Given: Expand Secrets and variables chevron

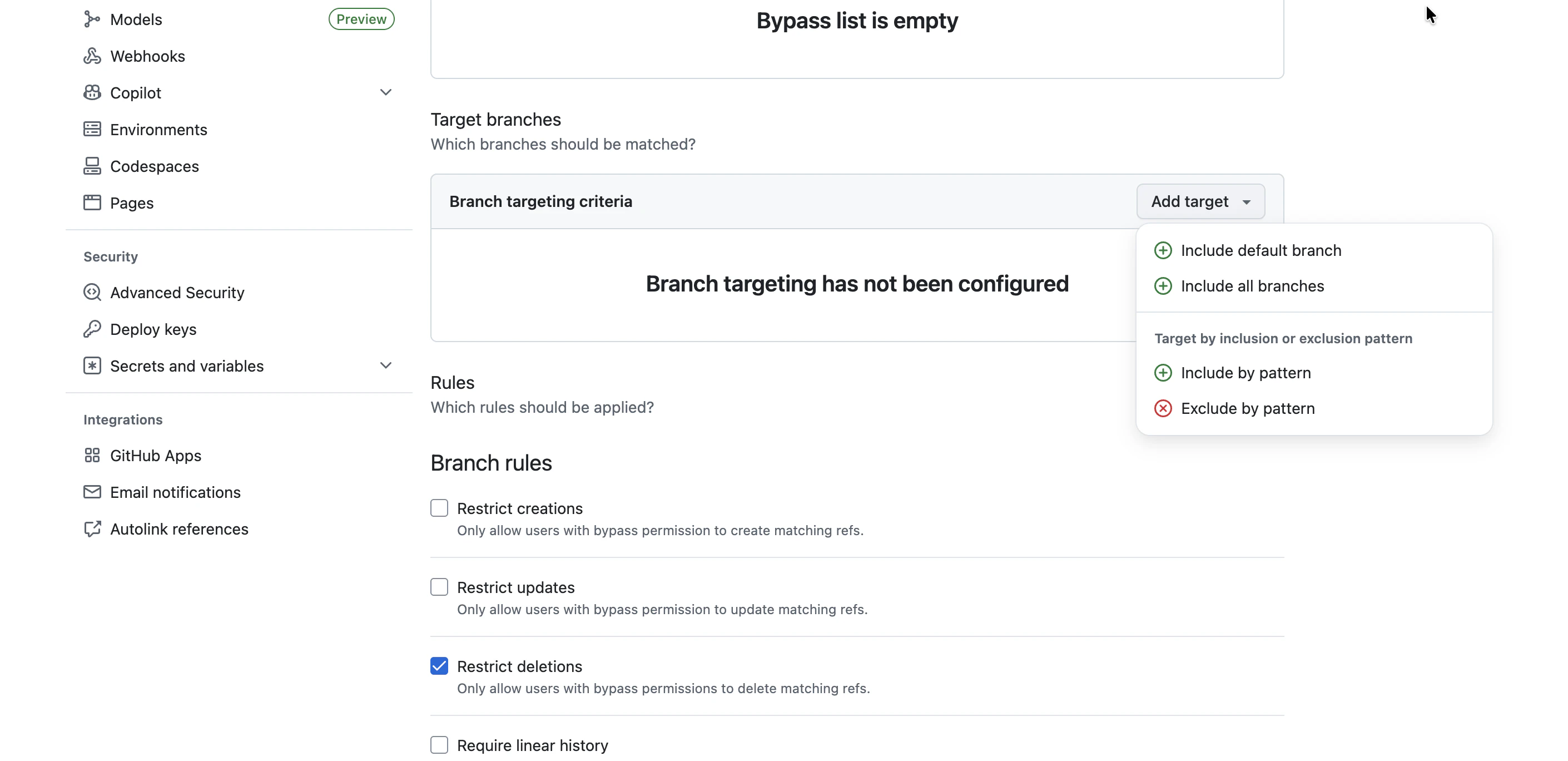Looking at the screenshot, I should pos(385,366).
